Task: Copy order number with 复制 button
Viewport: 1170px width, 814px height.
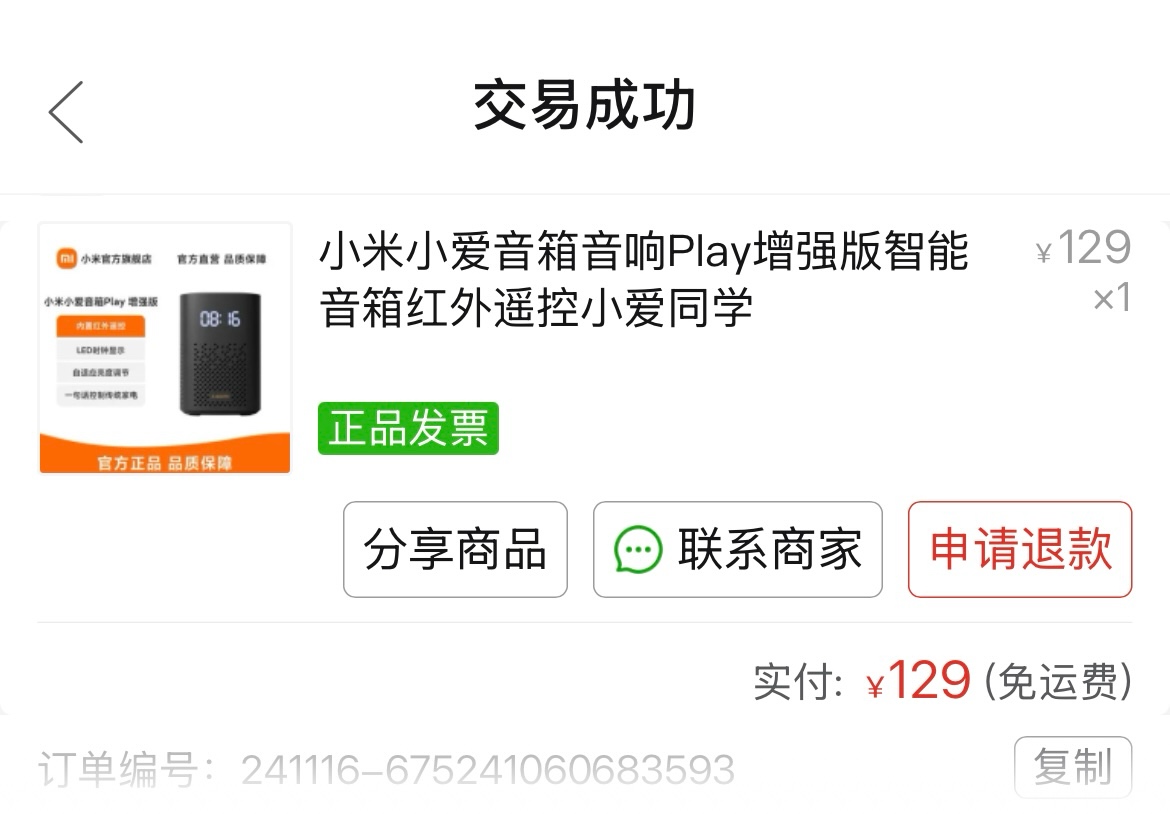Action: (1073, 767)
